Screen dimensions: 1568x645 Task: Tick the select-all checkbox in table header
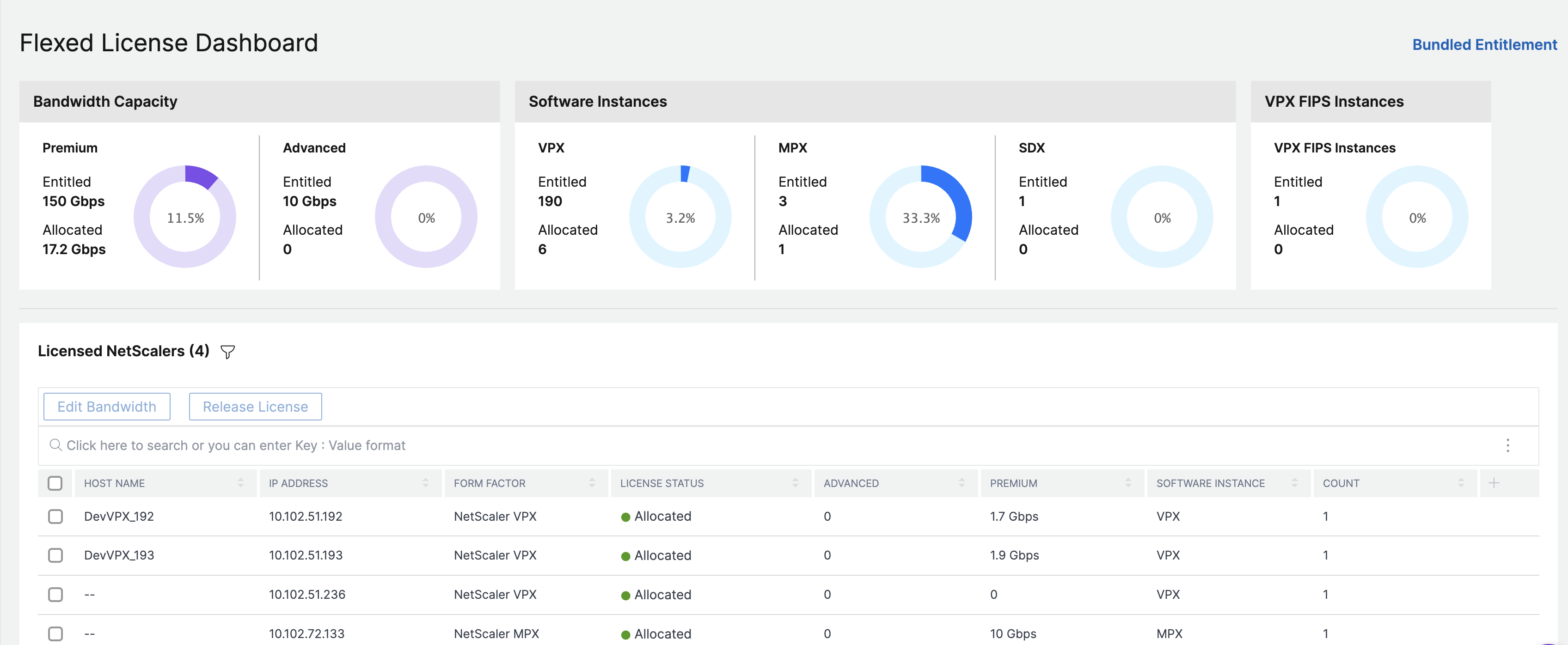coord(55,483)
